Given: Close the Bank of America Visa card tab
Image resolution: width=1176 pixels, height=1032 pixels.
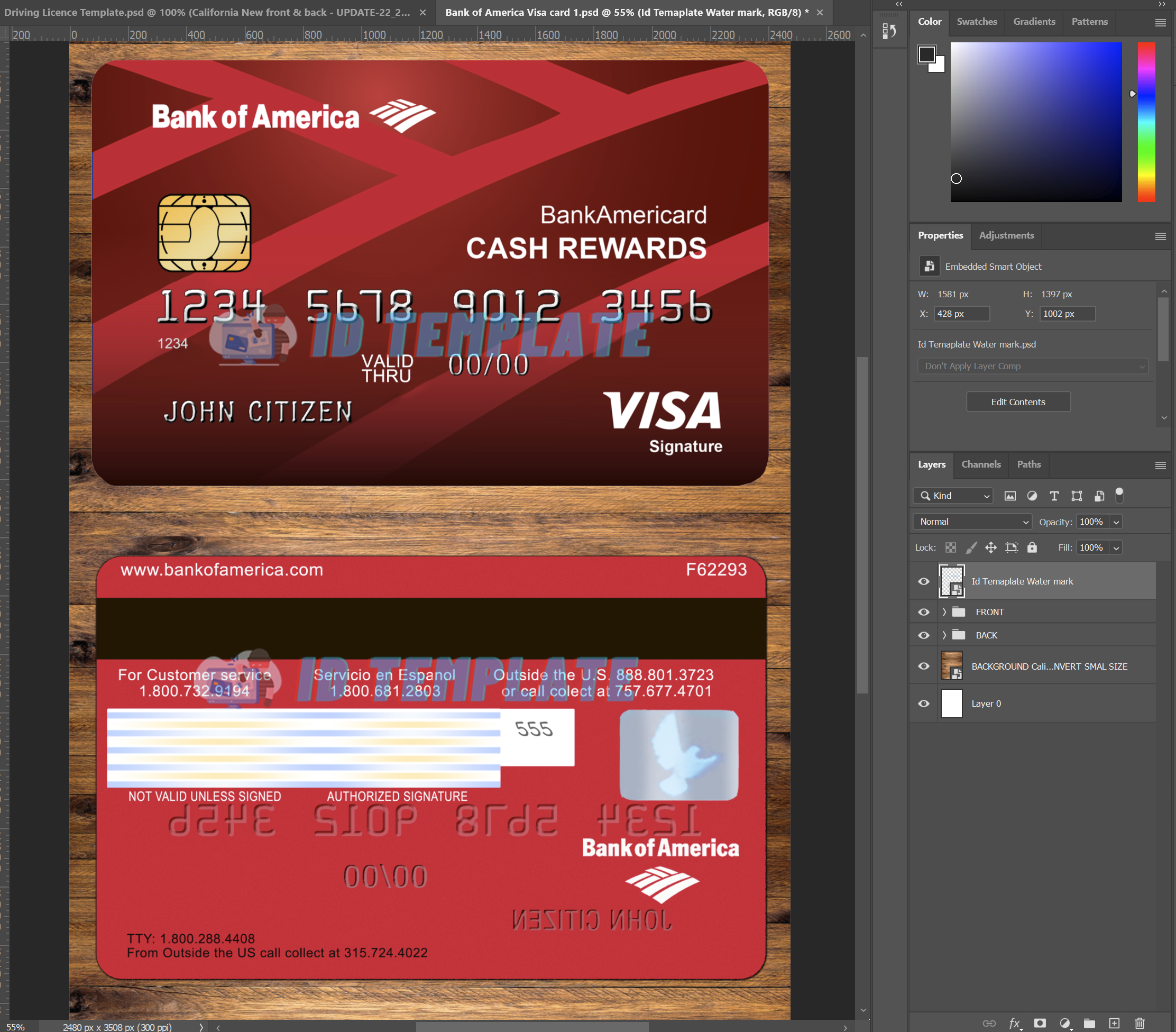Looking at the screenshot, I should click(x=820, y=12).
